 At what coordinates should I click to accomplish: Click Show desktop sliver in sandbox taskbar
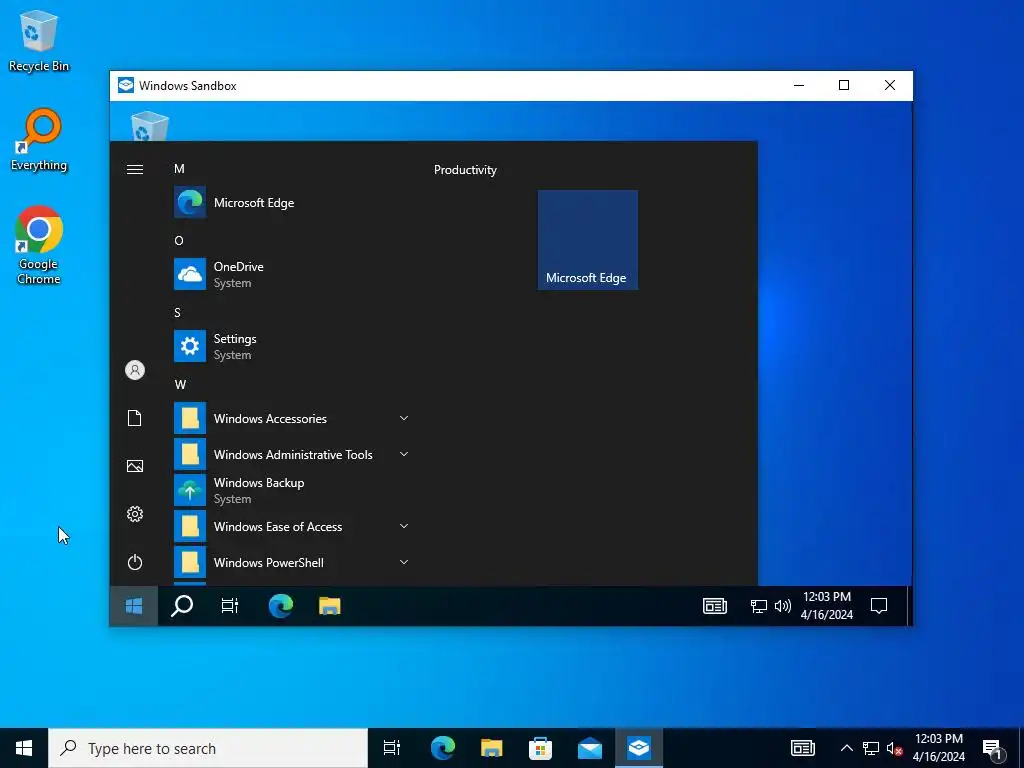(909, 606)
